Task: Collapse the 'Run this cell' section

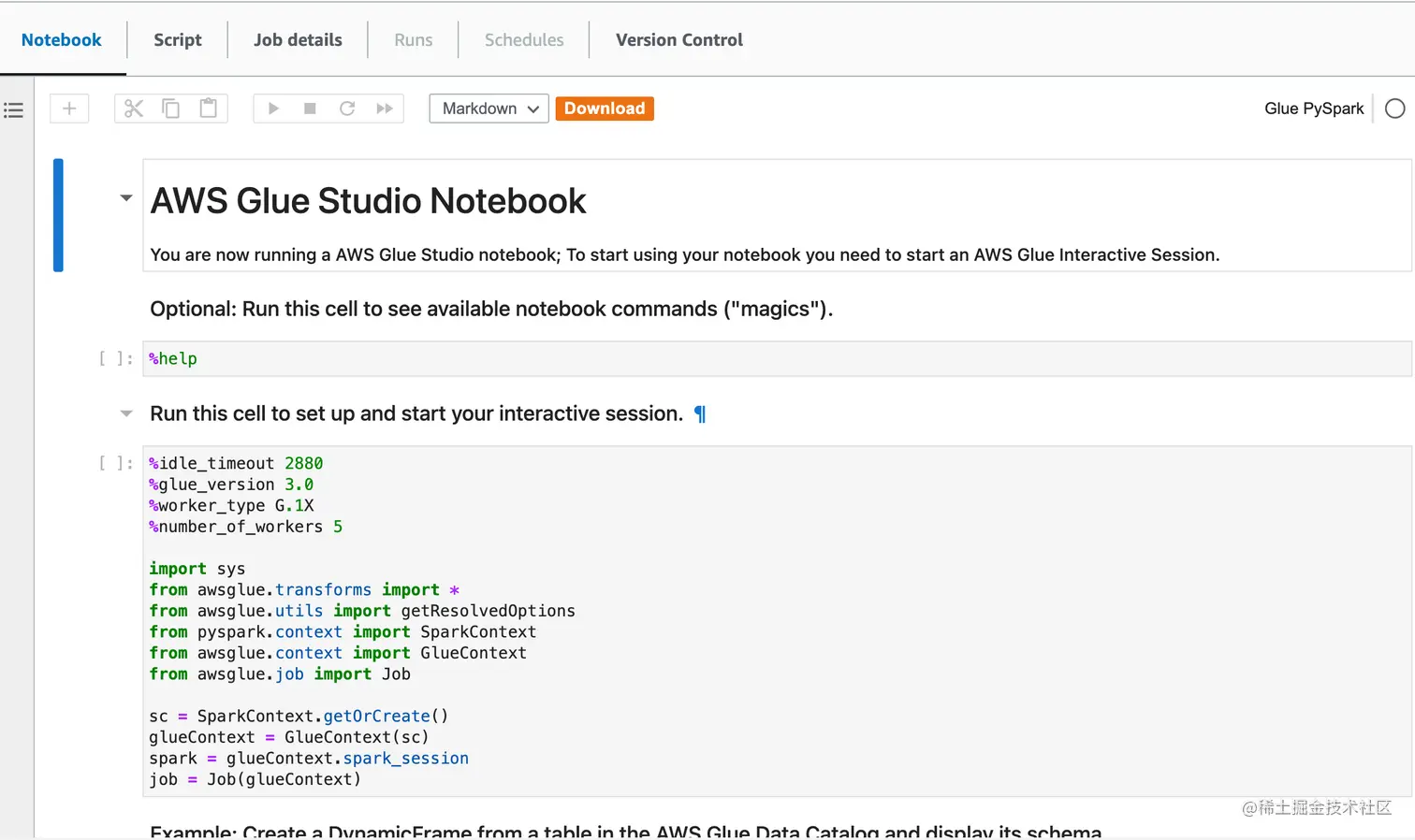Action: pos(126,413)
